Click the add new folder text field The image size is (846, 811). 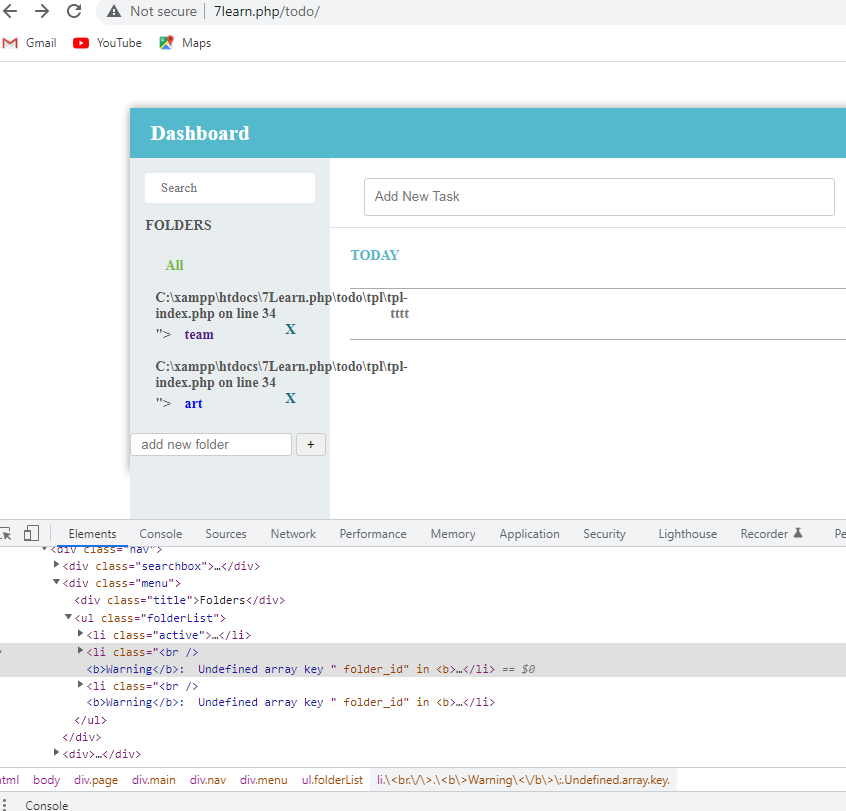211,445
